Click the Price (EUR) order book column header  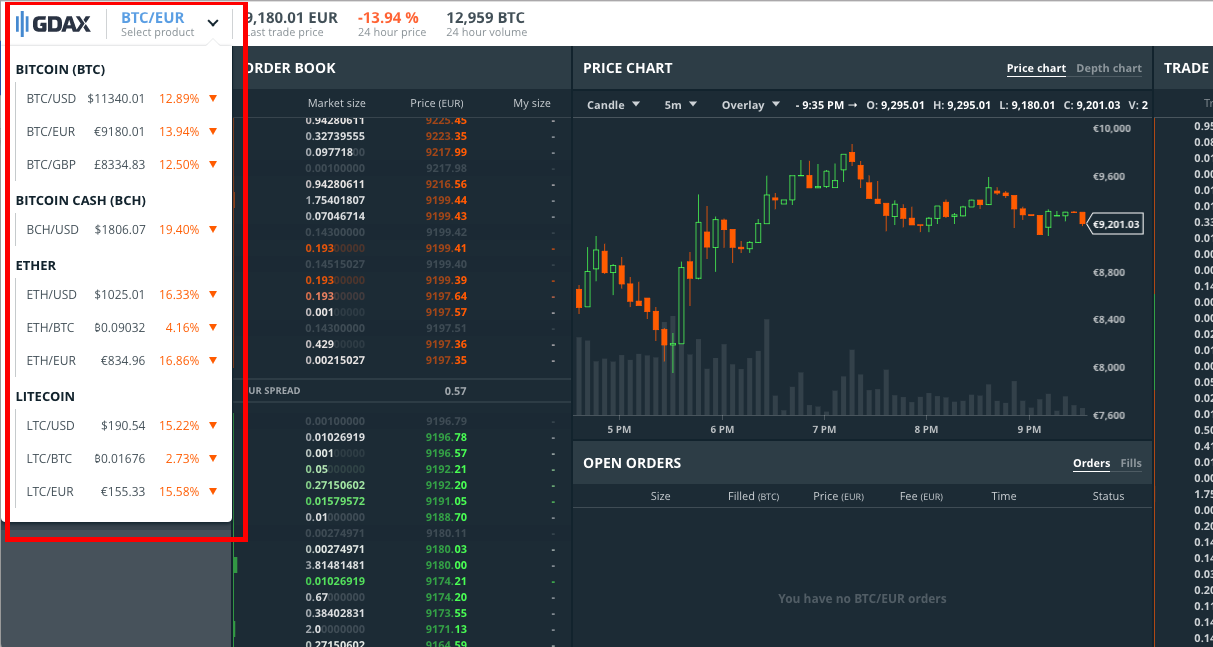pos(437,103)
